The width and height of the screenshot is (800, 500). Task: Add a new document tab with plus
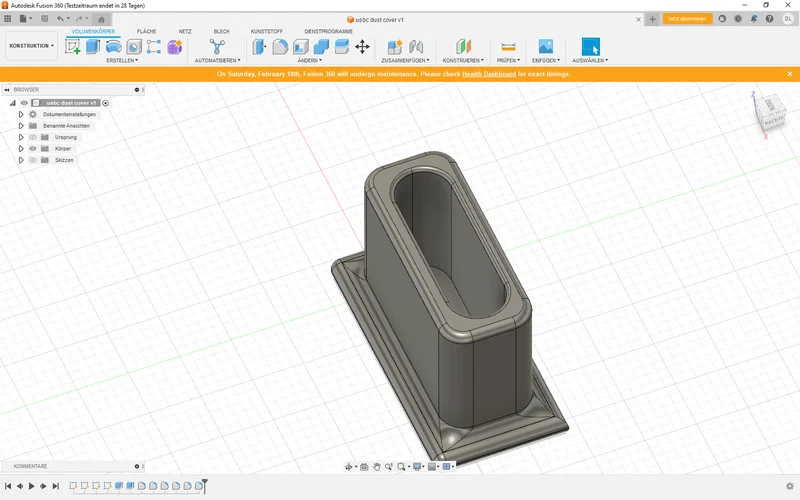click(652, 19)
